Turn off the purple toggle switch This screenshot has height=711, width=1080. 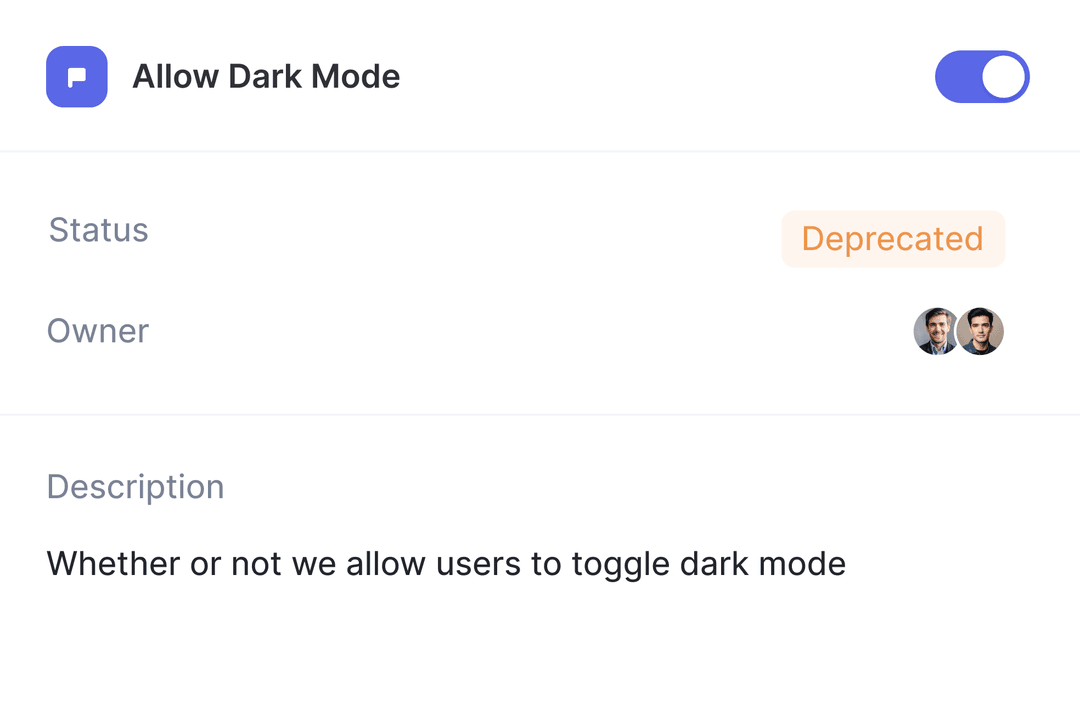pos(981,77)
